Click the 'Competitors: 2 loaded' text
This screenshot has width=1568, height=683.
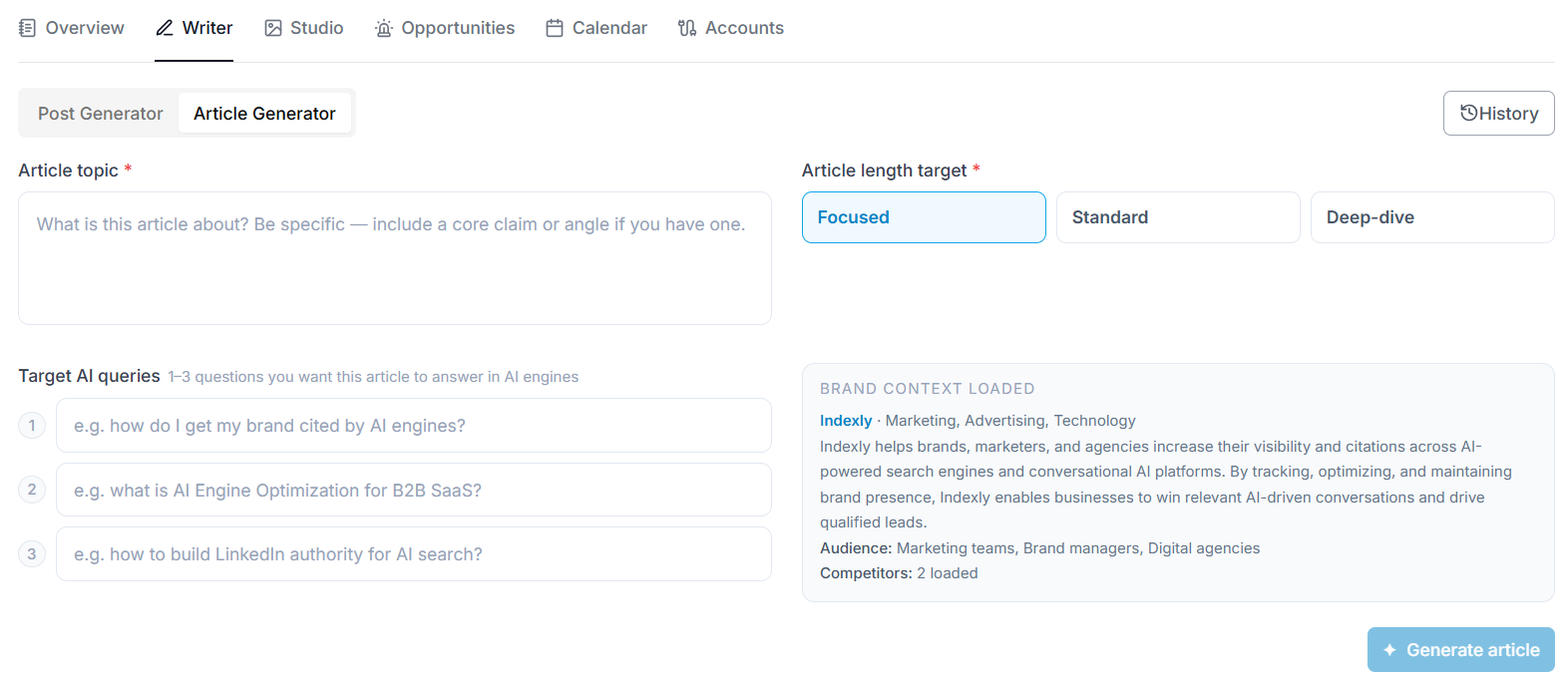click(x=899, y=573)
